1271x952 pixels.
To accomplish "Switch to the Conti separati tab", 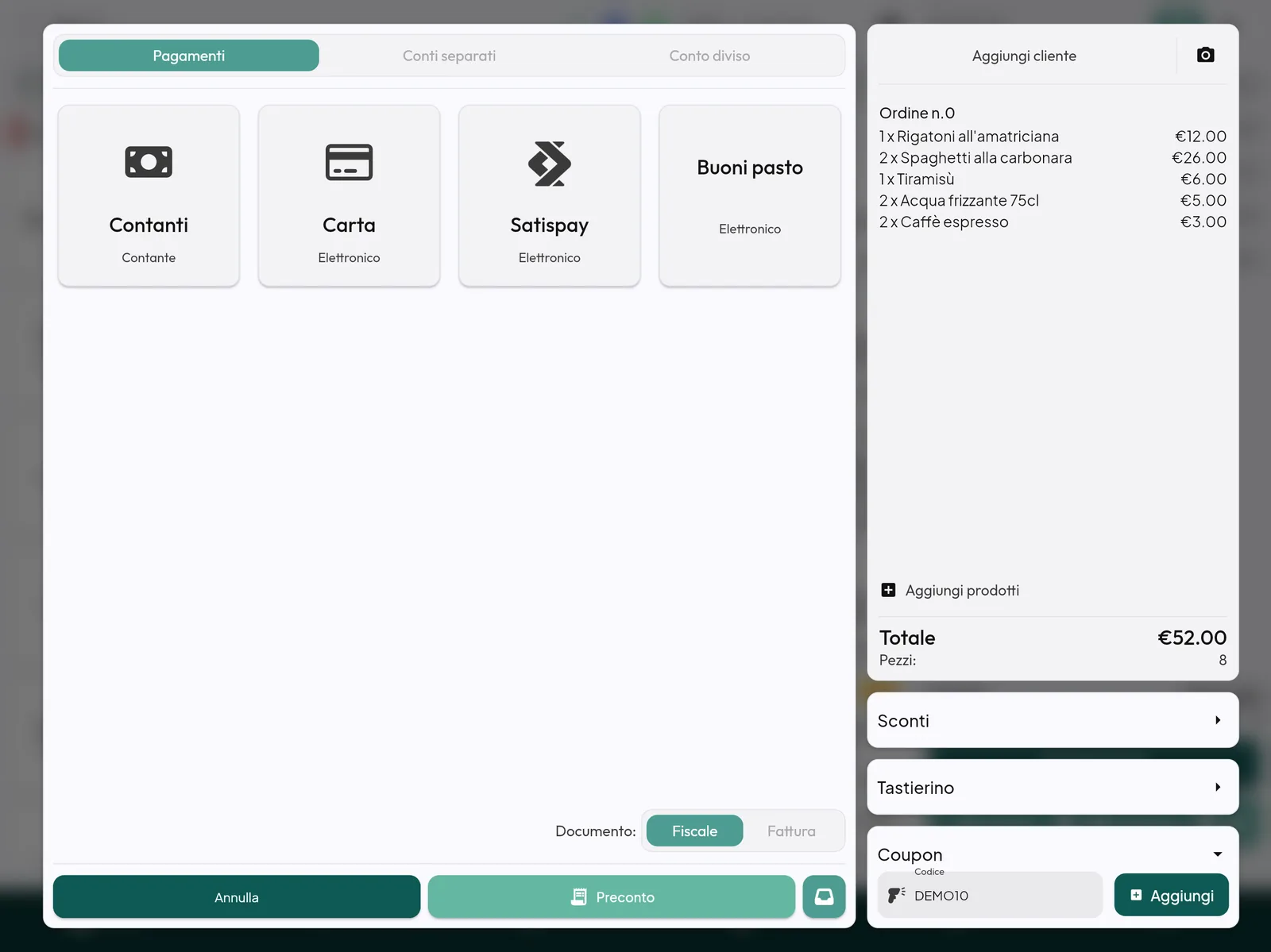I will [x=449, y=56].
